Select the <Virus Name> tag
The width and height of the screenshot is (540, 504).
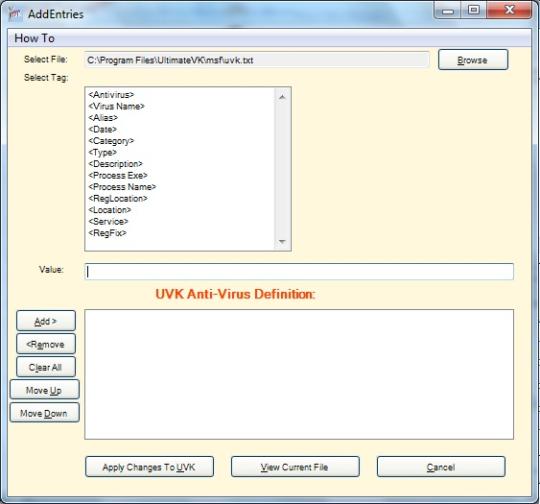point(116,106)
